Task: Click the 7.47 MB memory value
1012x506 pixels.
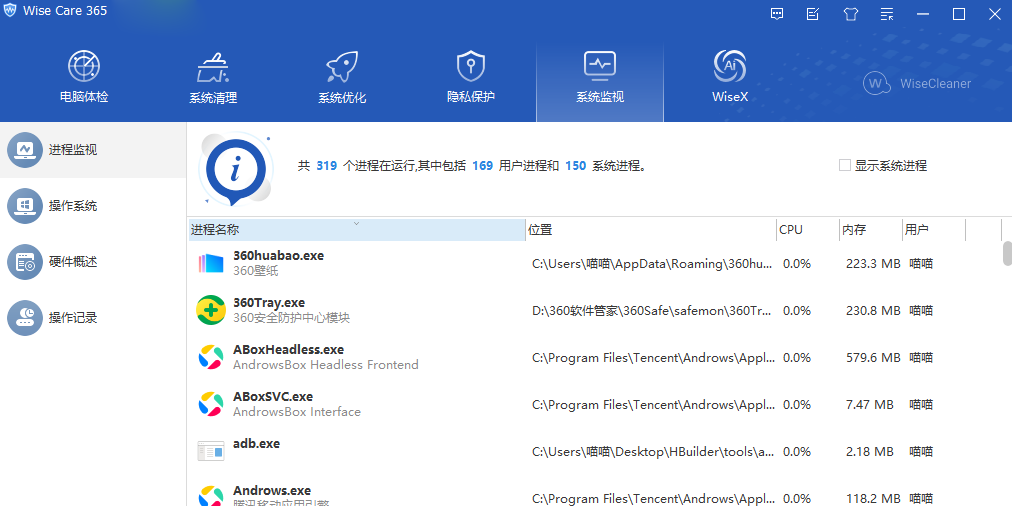Action: [869, 405]
